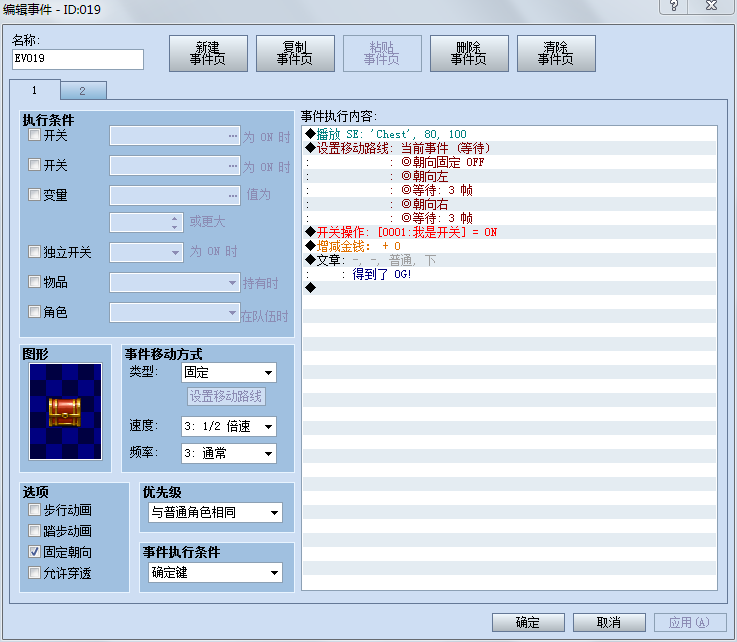Screen dimensions: 737x642
Task: Click the 设置移动路线 button
Action: 226,396
